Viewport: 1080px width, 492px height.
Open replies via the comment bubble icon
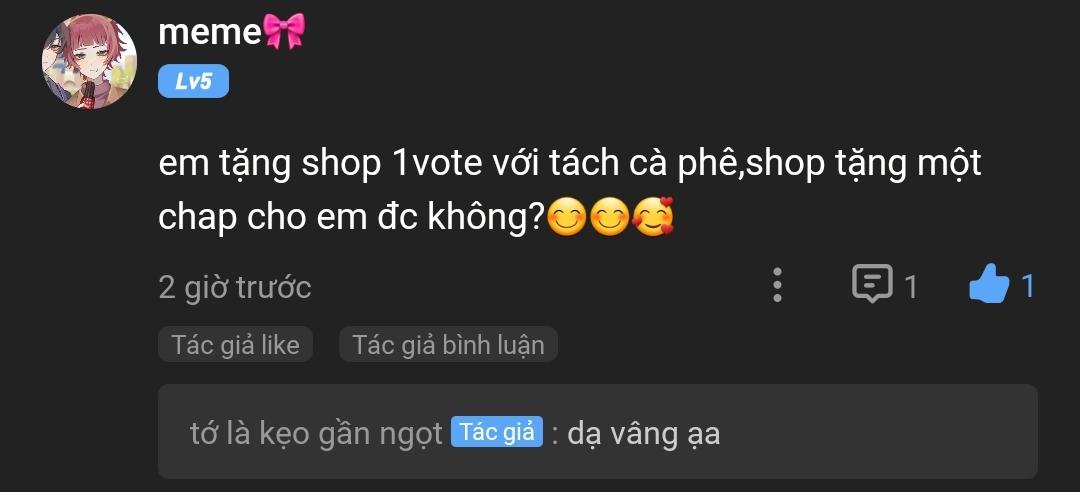pyautogui.click(x=872, y=284)
